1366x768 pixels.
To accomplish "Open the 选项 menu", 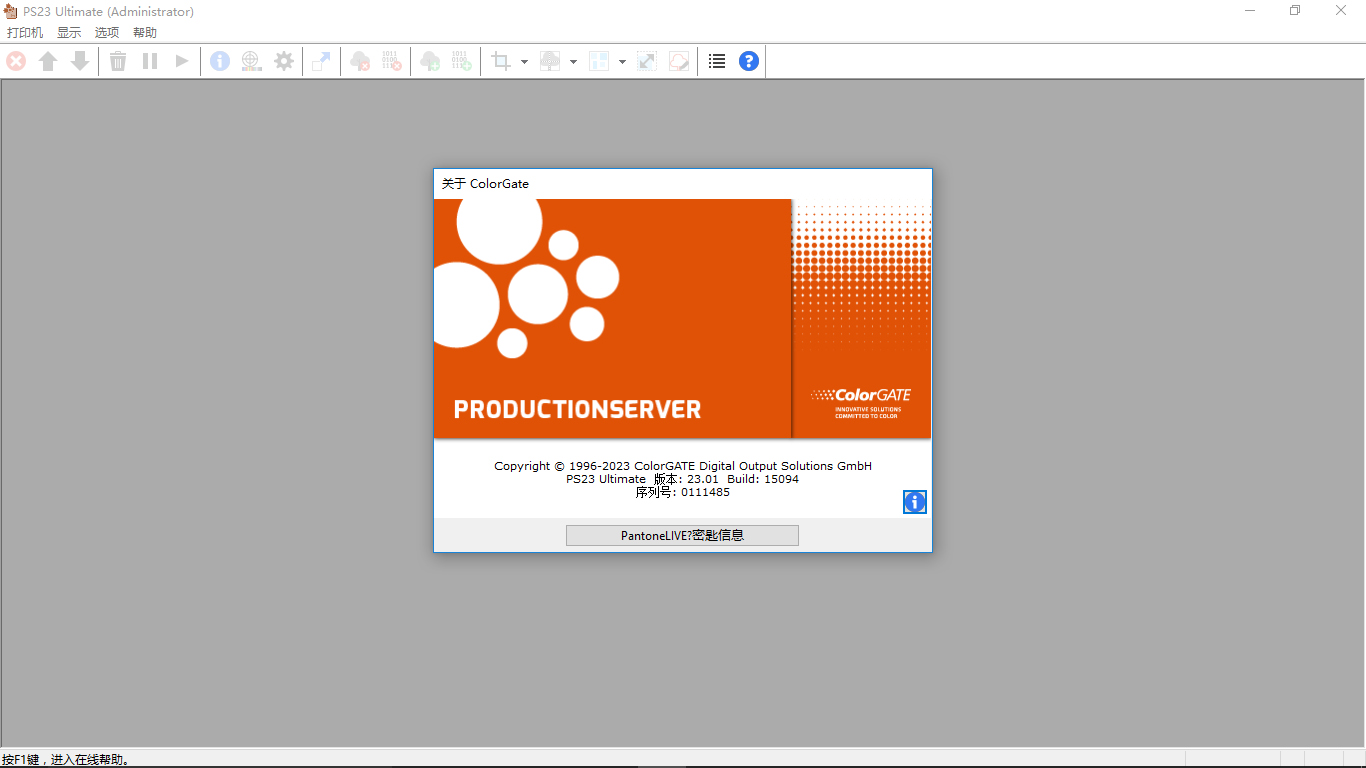I will click(107, 33).
